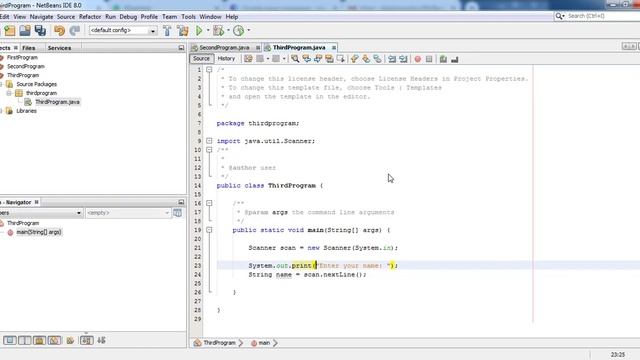Click the Save All toolbar icon
640x360 pixels.
point(40,31)
